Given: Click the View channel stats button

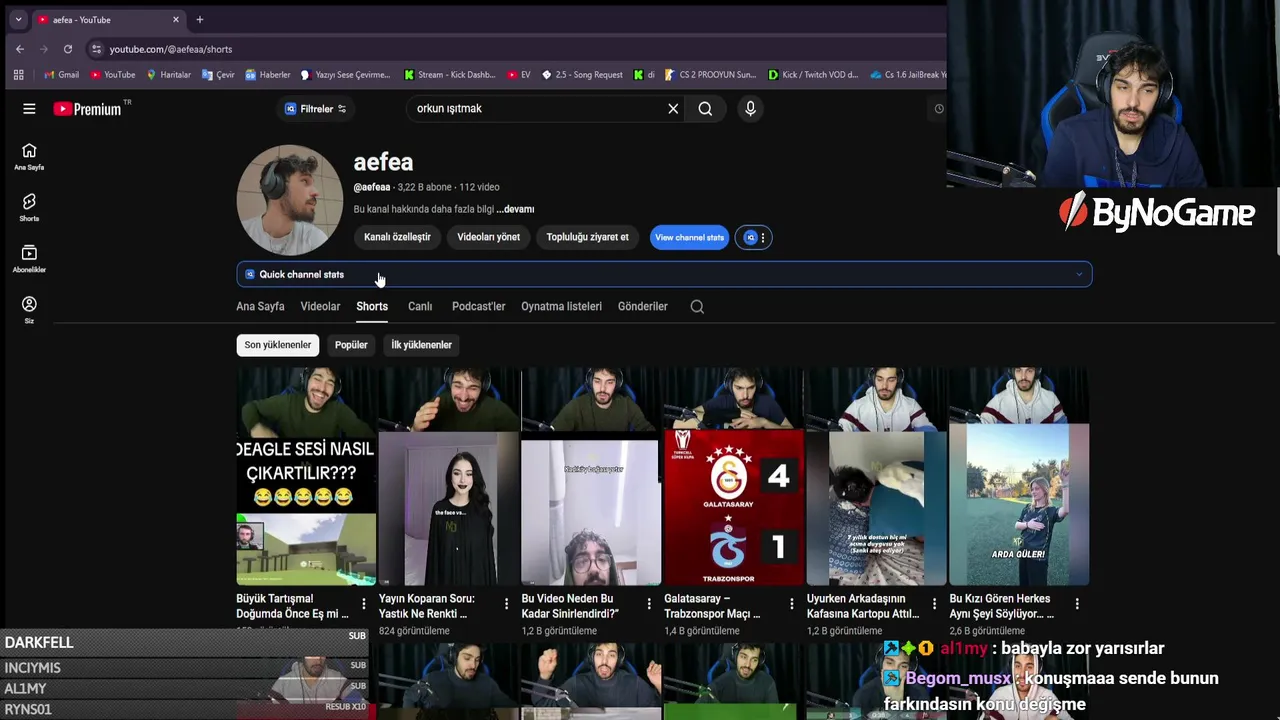Looking at the screenshot, I should coord(689,237).
